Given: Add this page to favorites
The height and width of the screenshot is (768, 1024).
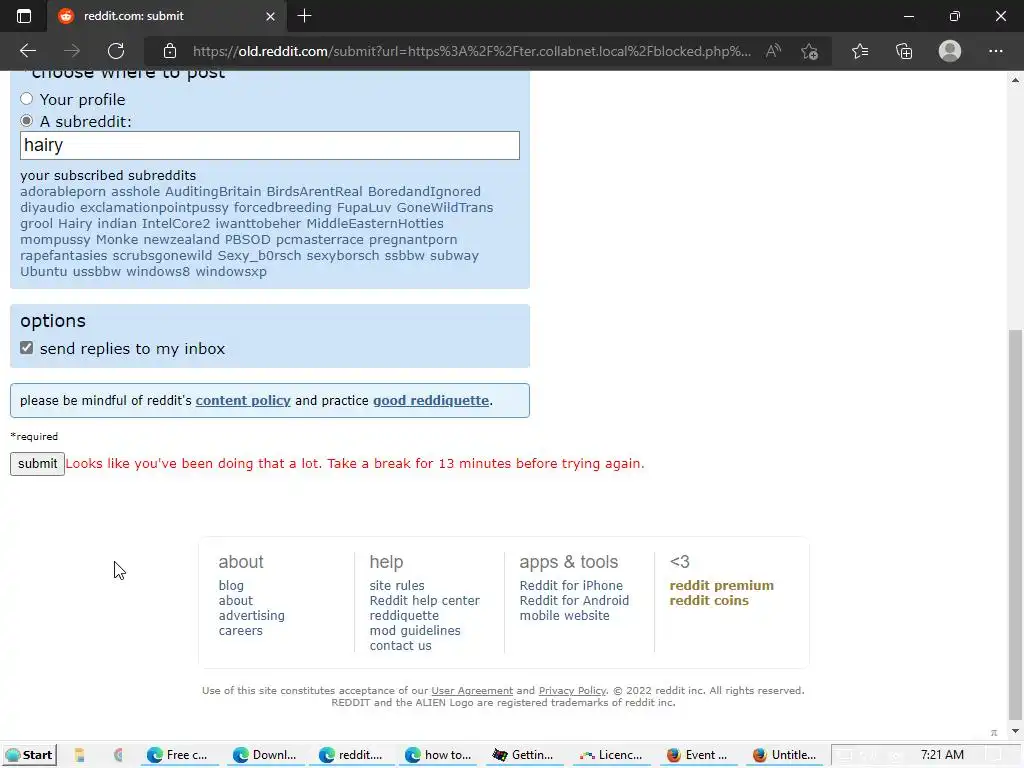Looking at the screenshot, I should click(x=810, y=51).
